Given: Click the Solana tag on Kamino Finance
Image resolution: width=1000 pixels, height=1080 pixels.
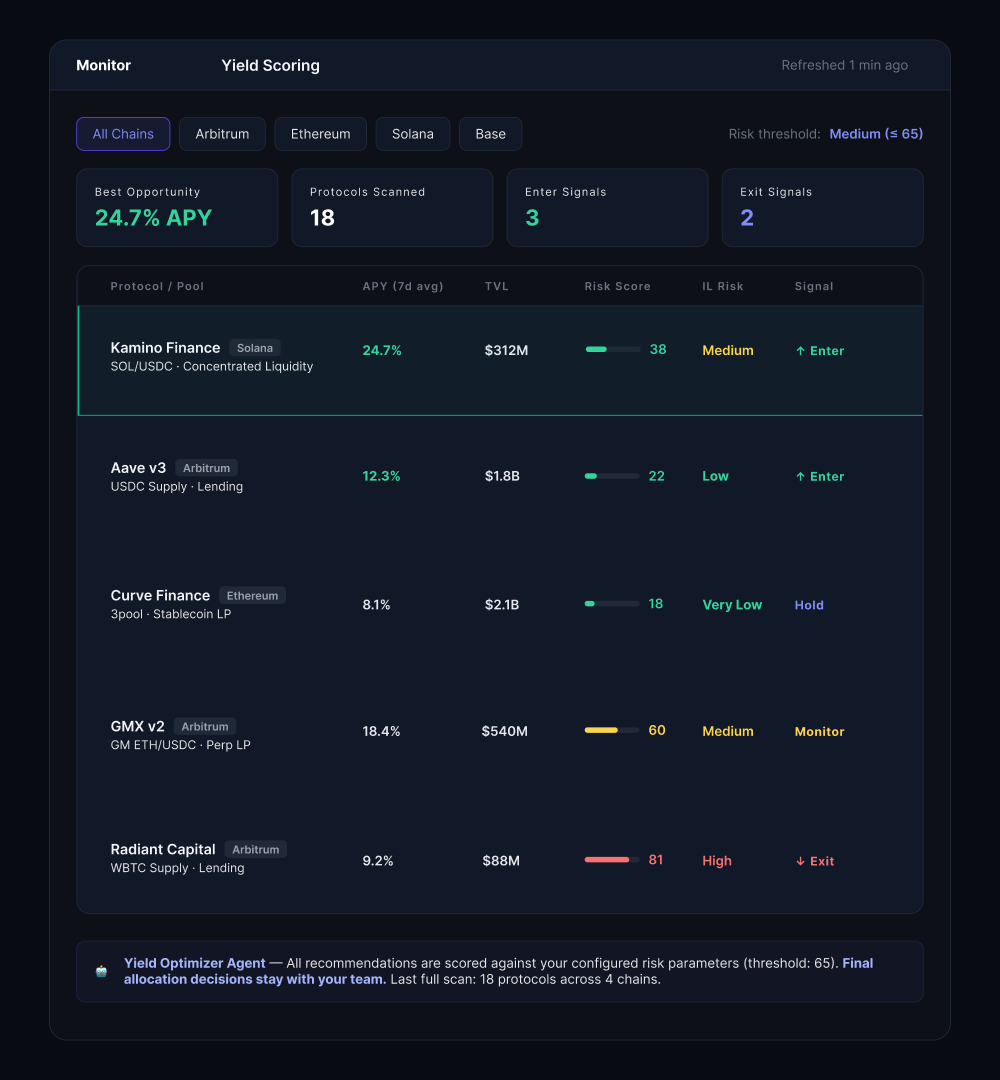Looking at the screenshot, I should pyautogui.click(x=255, y=348).
